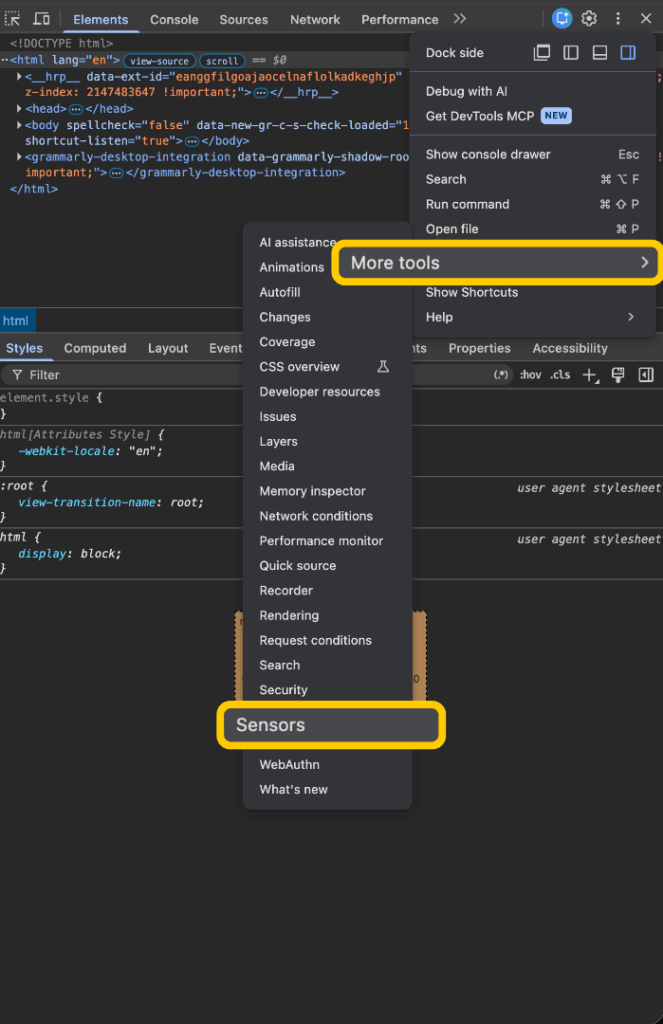Select Layers from More tools
The height and width of the screenshot is (1024, 663).
[x=327, y=441]
